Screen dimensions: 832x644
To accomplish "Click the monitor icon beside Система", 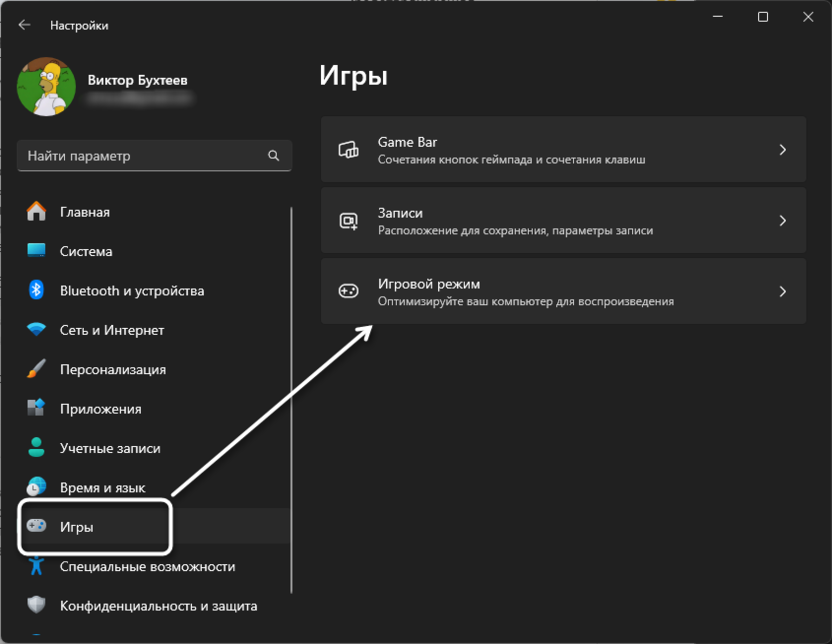I will coord(37,251).
